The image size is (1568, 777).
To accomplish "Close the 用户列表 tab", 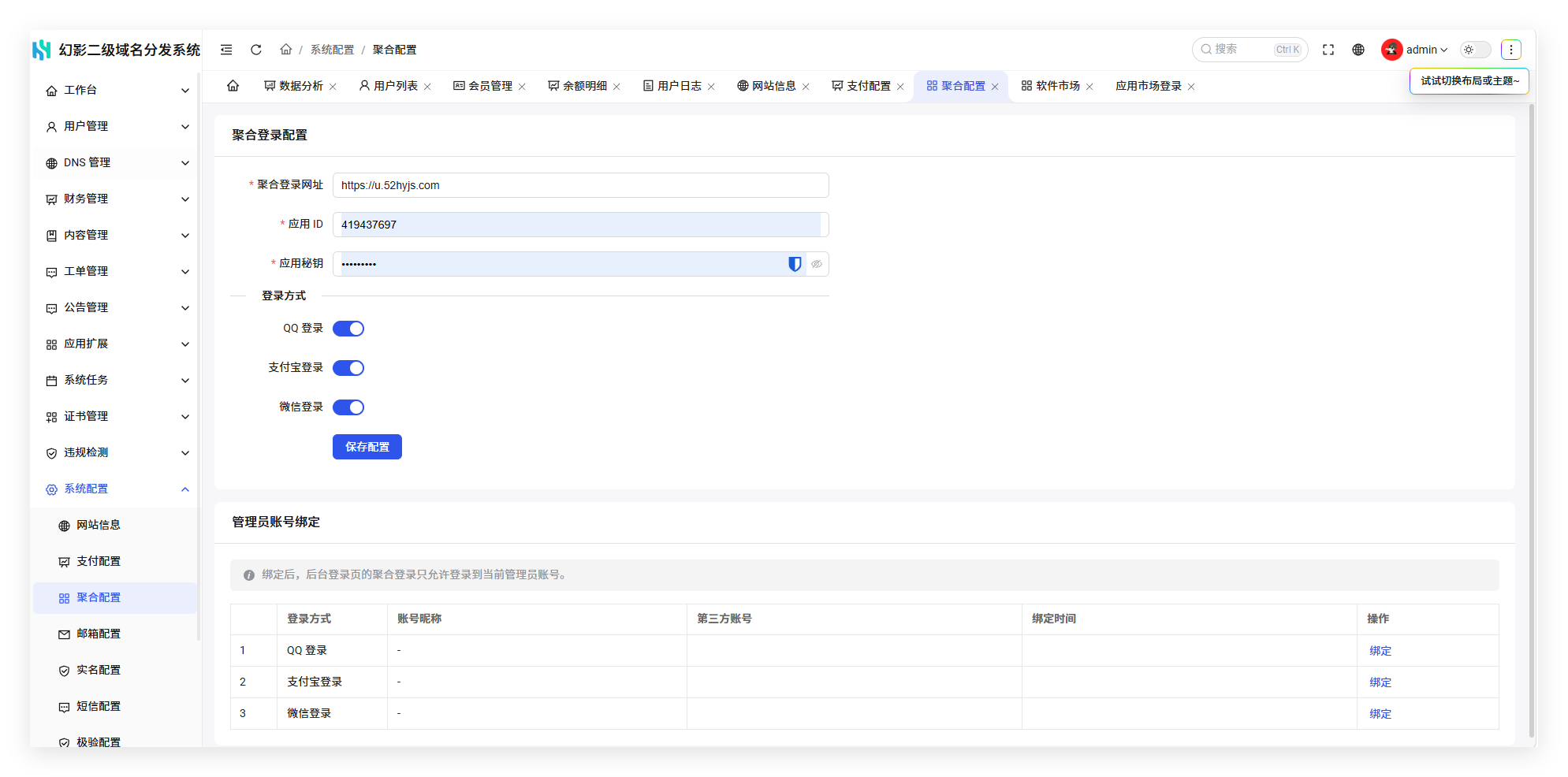I will click(427, 87).
